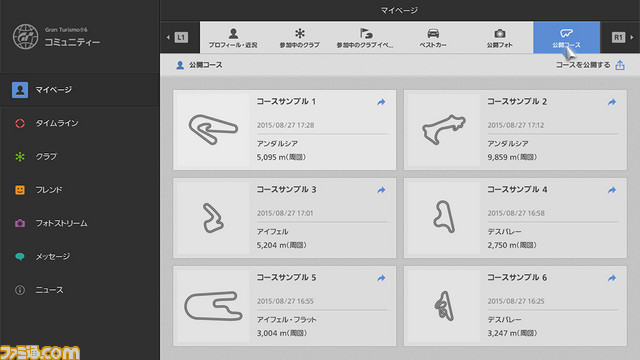Click the 公開コース header person icon
This screenshot has width=640, height=360.
[x=180, y=65]
